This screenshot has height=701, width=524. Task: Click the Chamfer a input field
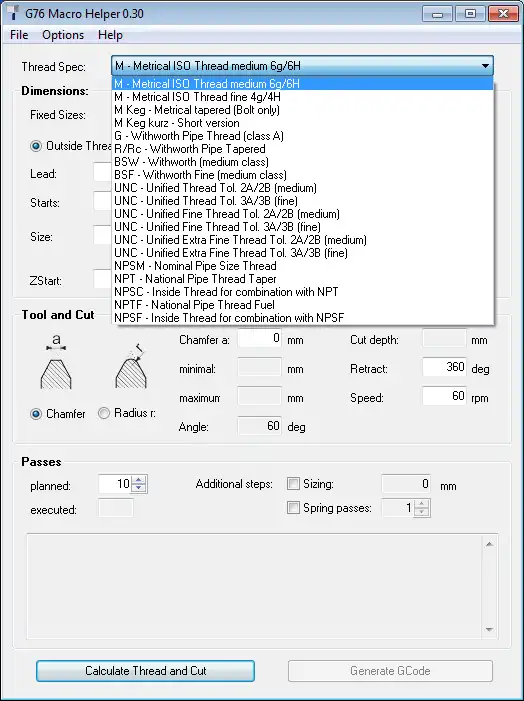click(259, 338)
